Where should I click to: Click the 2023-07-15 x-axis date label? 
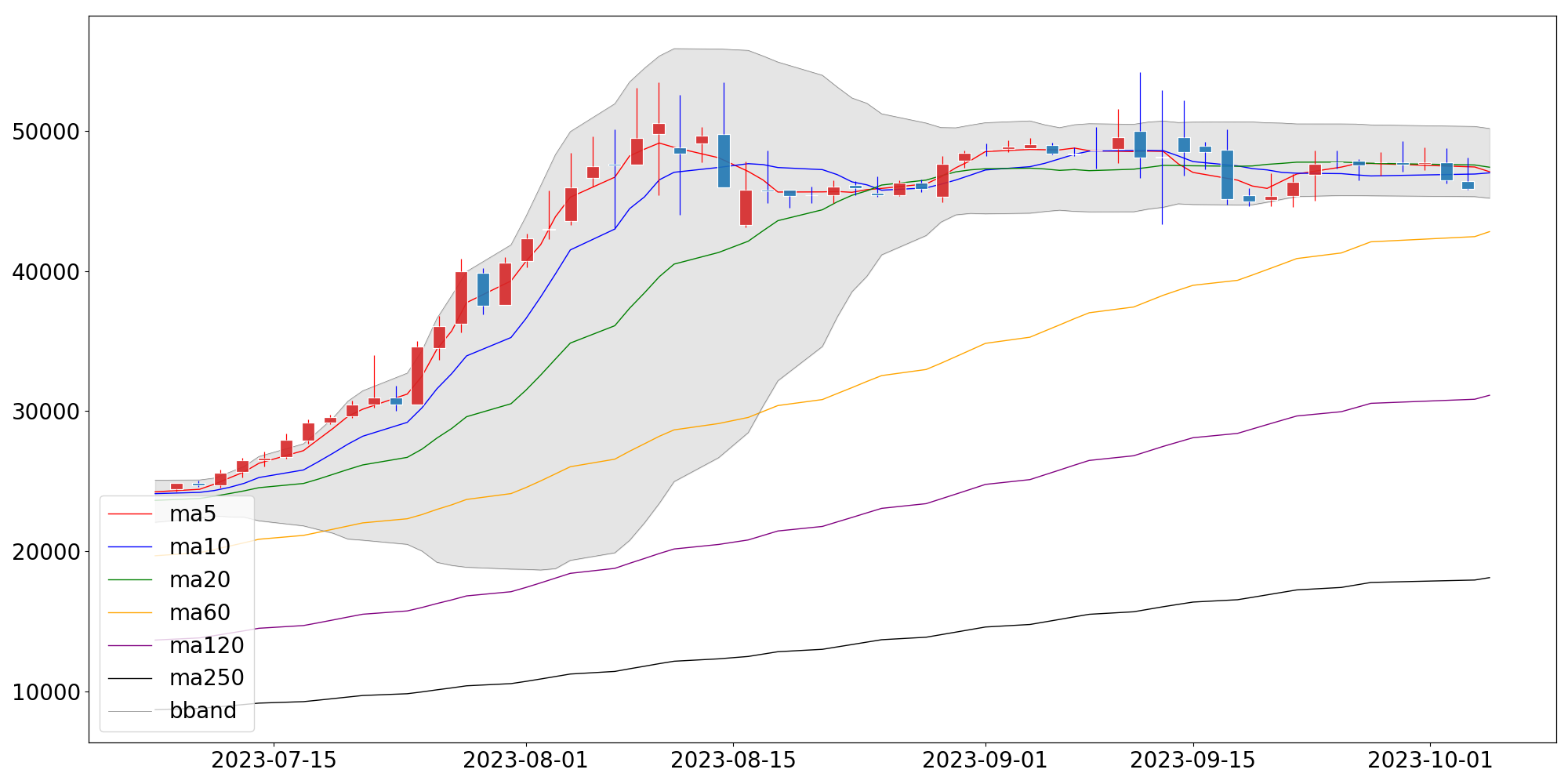pyautogui.click(x=274, y=760)
